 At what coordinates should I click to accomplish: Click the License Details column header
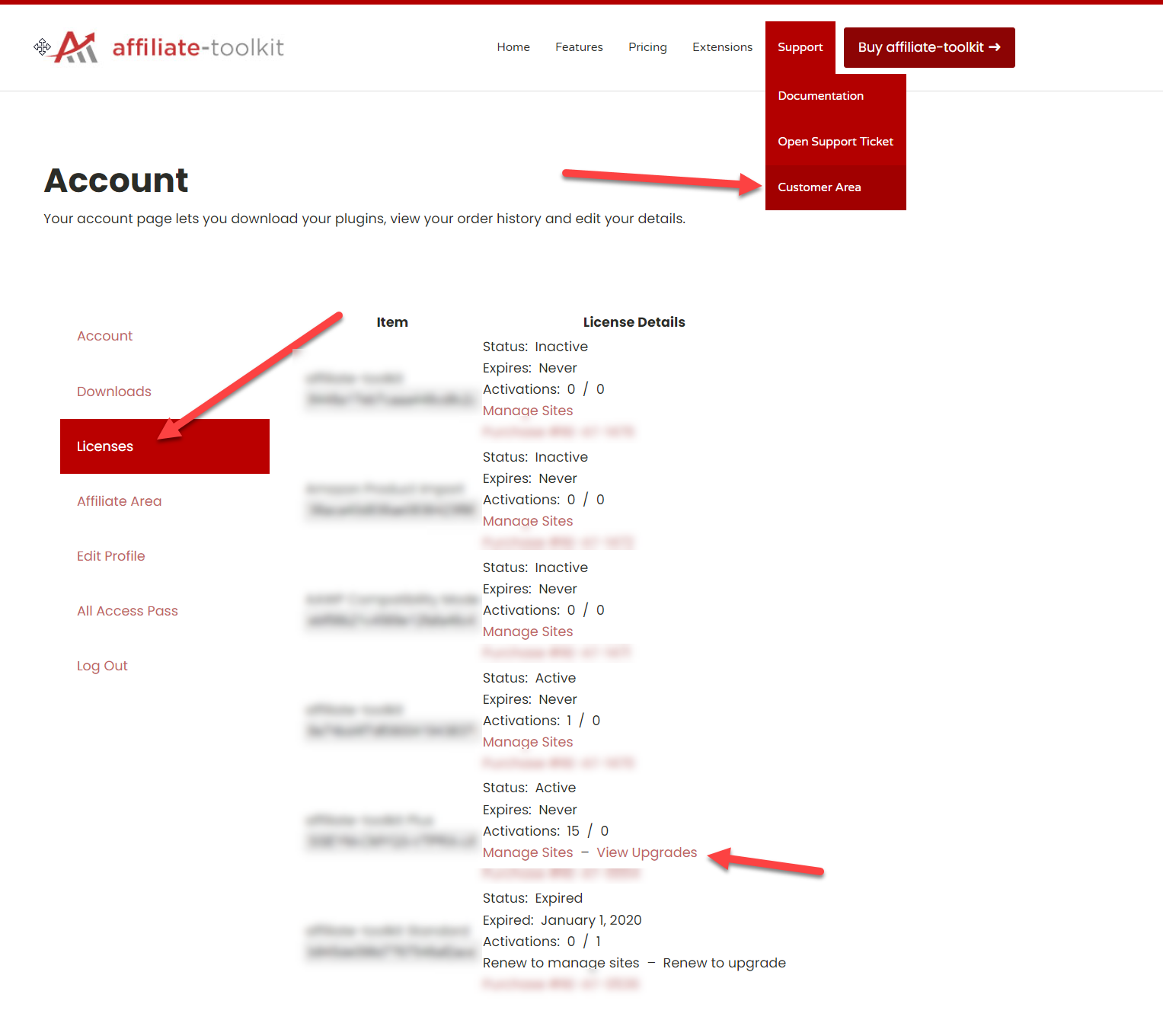point(634,322)
